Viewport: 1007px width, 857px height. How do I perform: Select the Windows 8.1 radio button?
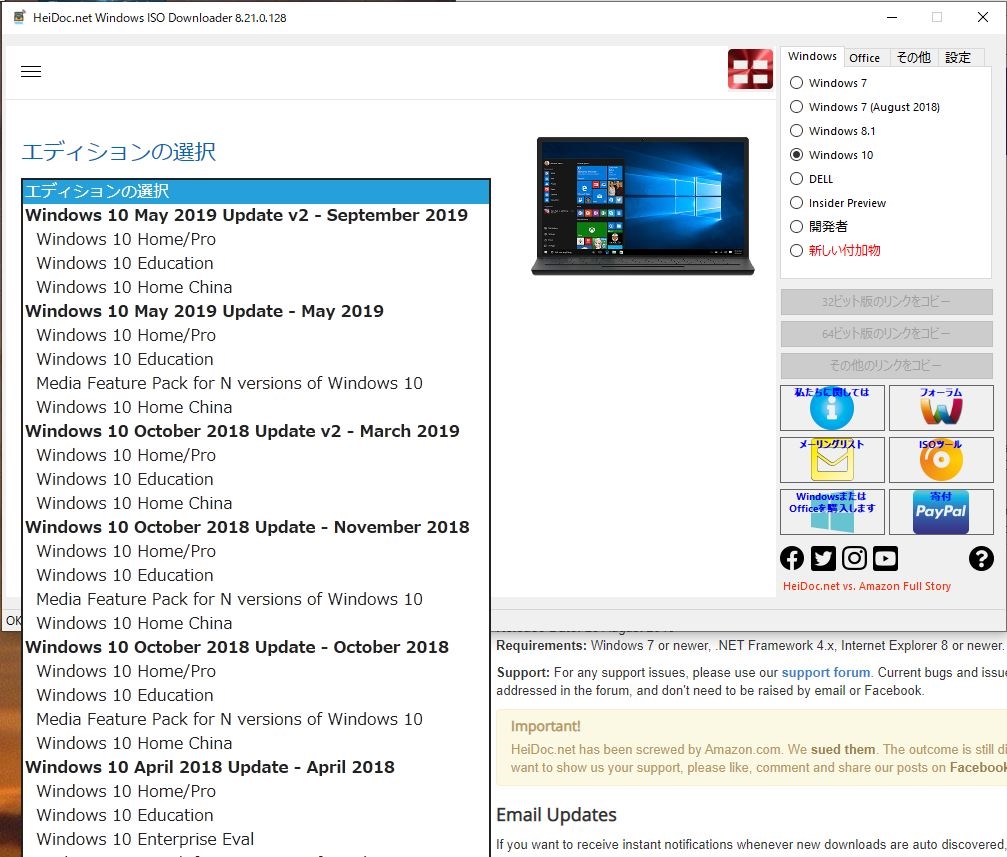(x=796, y=131)
